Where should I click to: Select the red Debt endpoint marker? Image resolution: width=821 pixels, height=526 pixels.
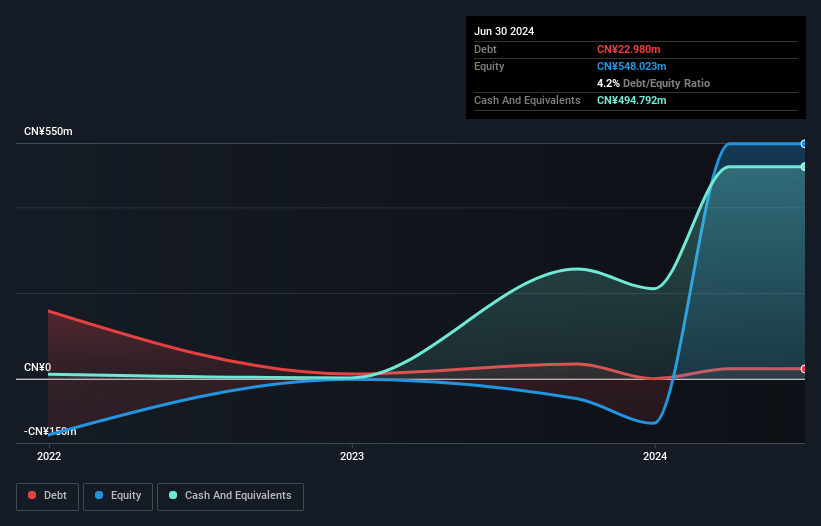[x=804, y=369]
